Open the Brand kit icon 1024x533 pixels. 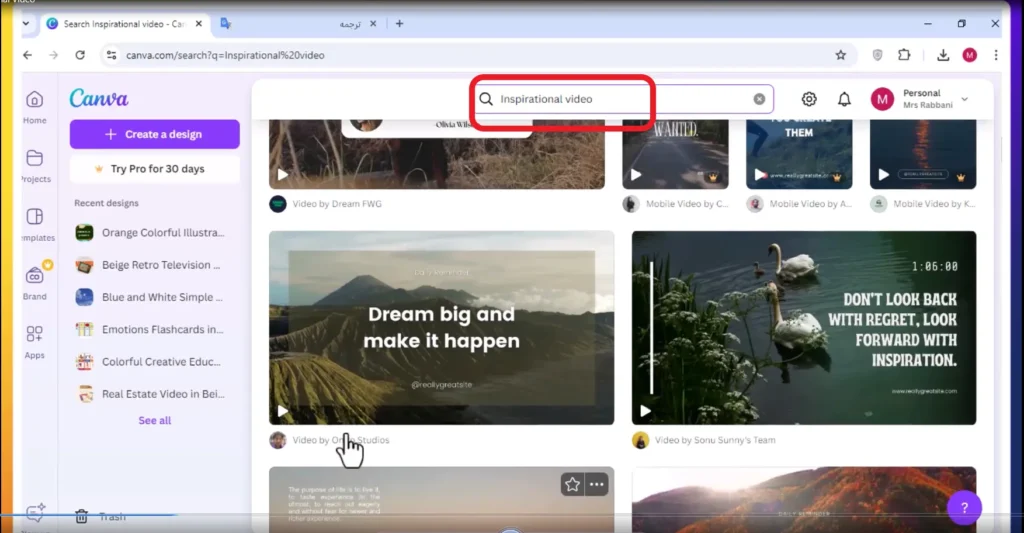[x=35, y=276]
